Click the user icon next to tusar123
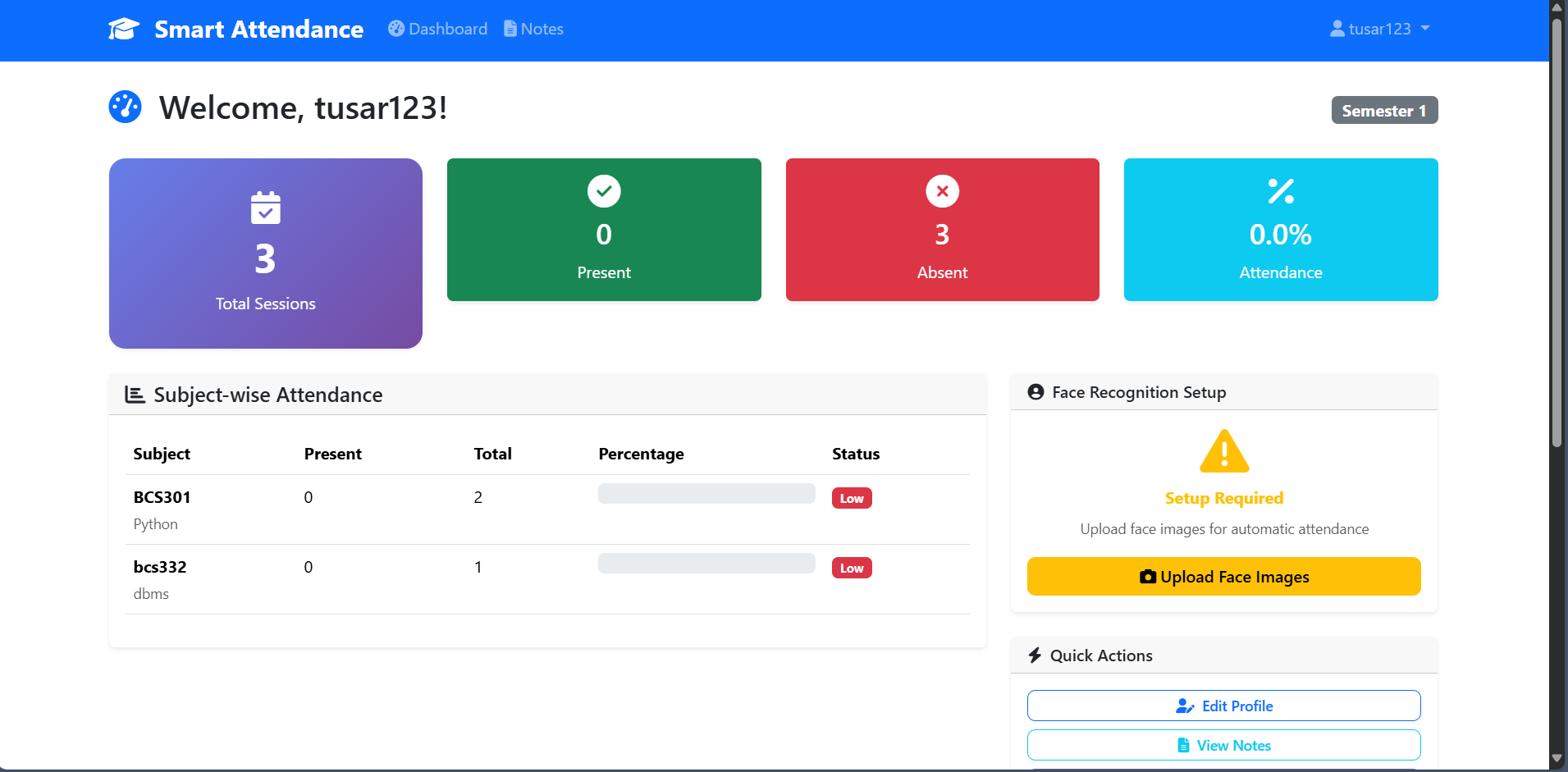This screenshot has width=1568, height=772. click(1337, 28)
